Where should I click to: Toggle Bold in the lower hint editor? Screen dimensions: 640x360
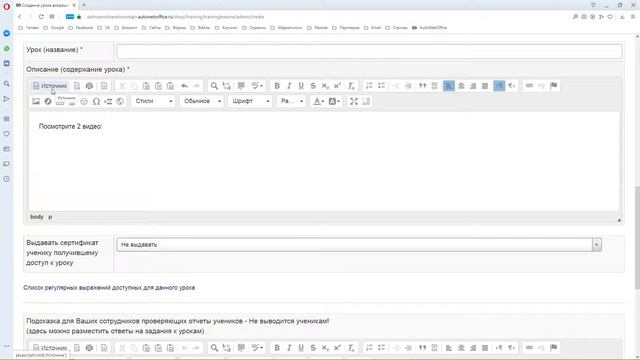[277, 348]
